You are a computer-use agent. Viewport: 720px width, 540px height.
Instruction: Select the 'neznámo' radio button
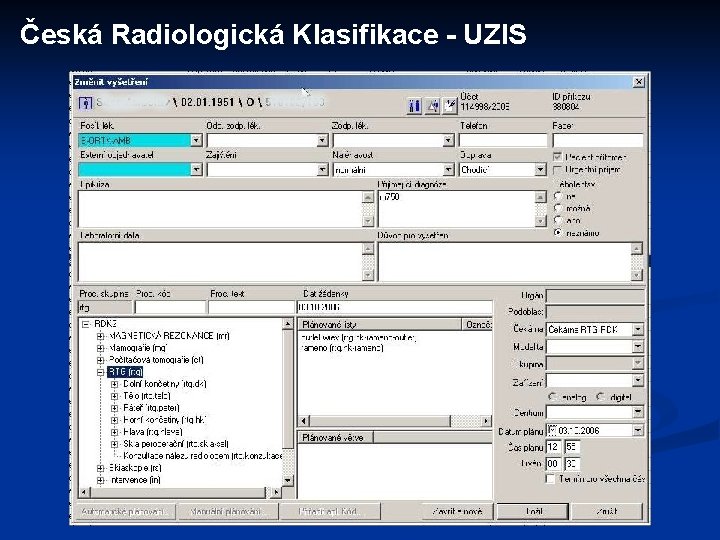click(x=558, y=233)
